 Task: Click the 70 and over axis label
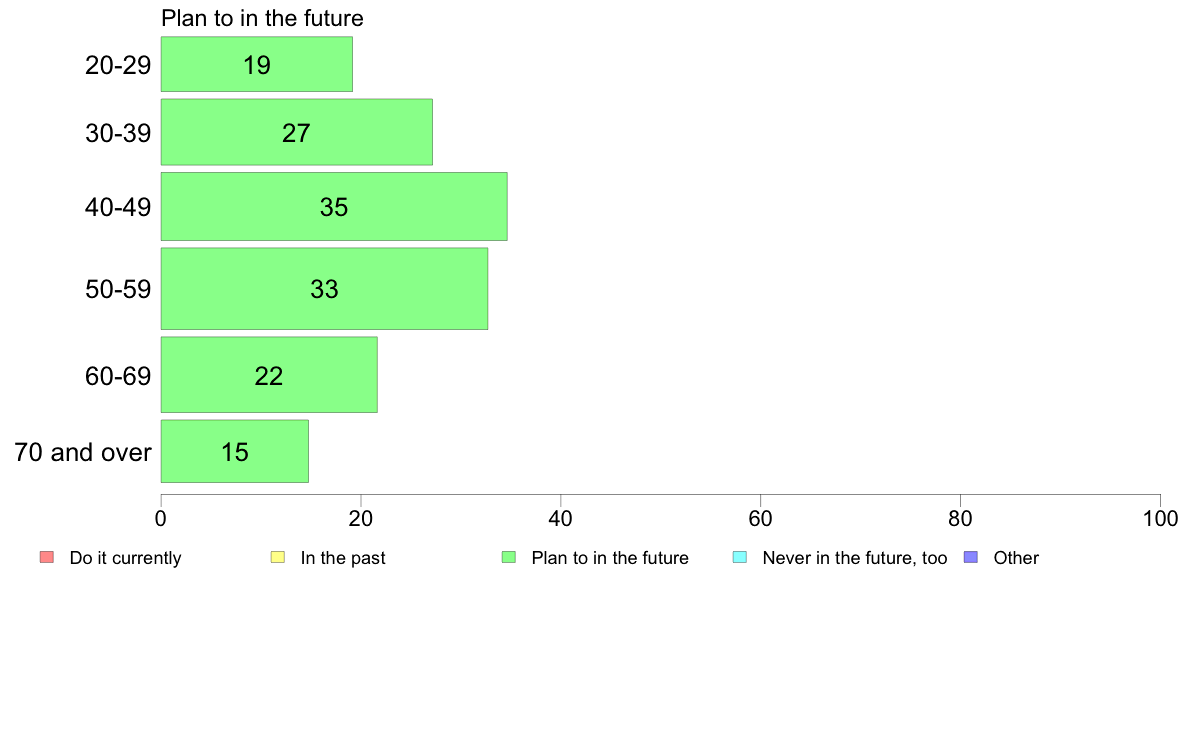pyautogui.click(x=83, y=453)
